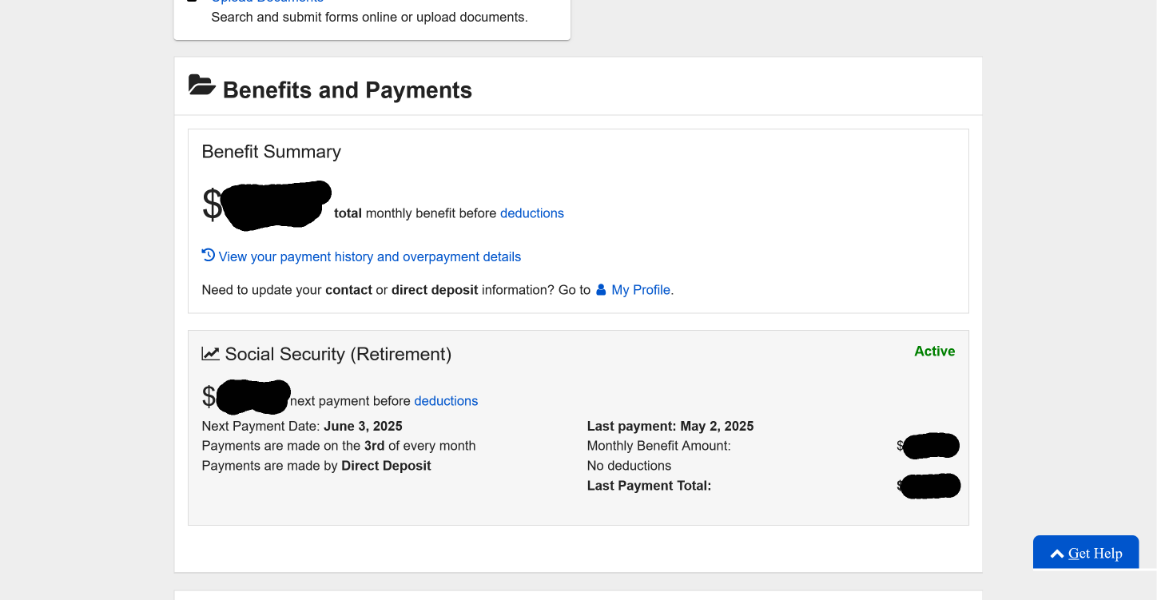The width and height of the screenshot is (1157, 600).
Task: Click the open folder icon beside Benefits and Payments
Action: tap(201, 85)
